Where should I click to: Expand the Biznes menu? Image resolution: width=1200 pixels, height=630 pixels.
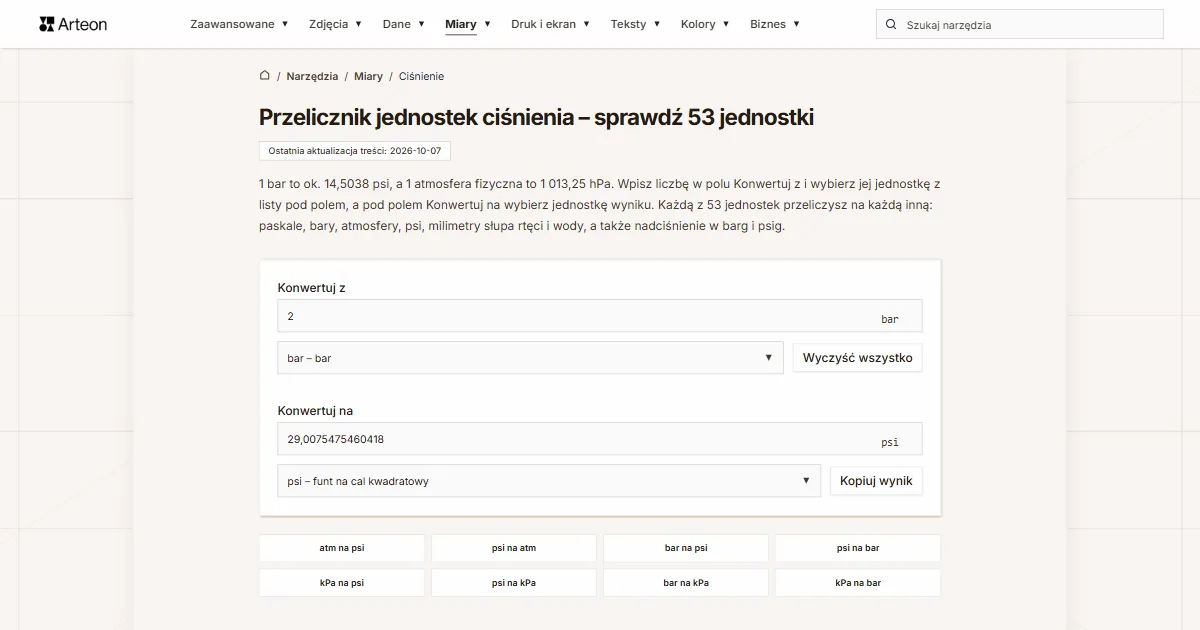coord(775,24)
